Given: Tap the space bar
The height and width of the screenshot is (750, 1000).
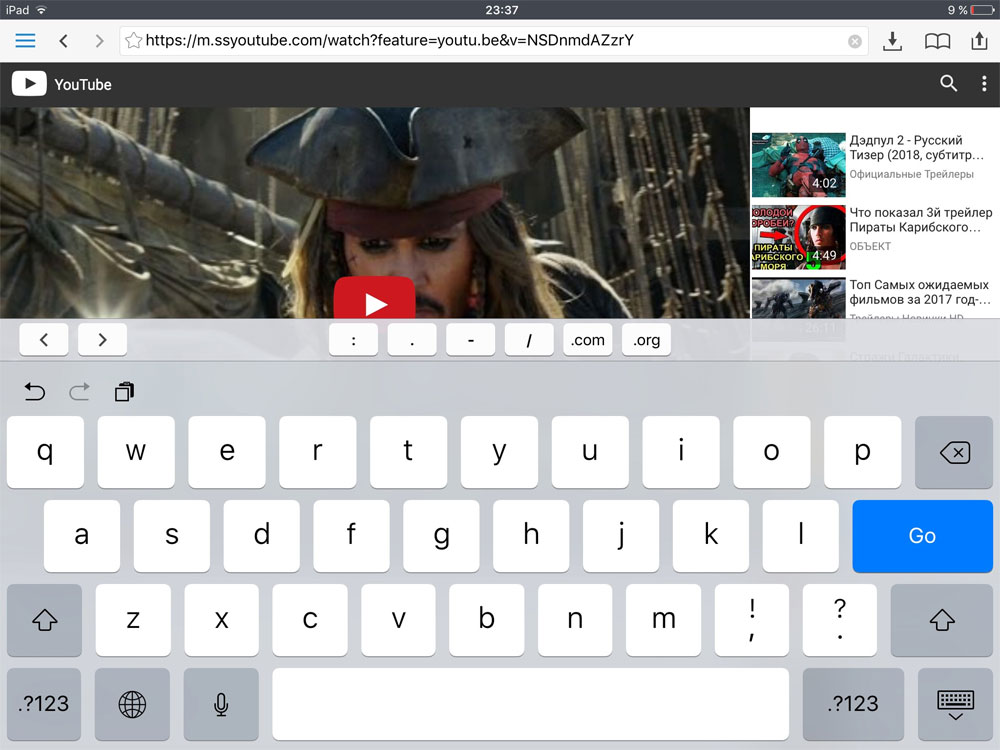Looking at the screenshot, I should click(531, 704).
